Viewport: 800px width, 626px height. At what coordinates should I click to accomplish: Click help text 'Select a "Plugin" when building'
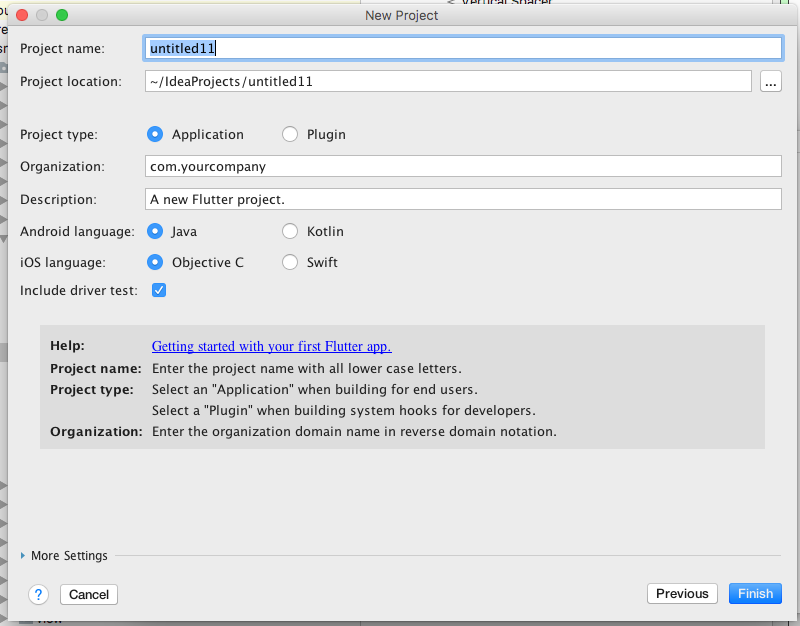tap(344, 410)
